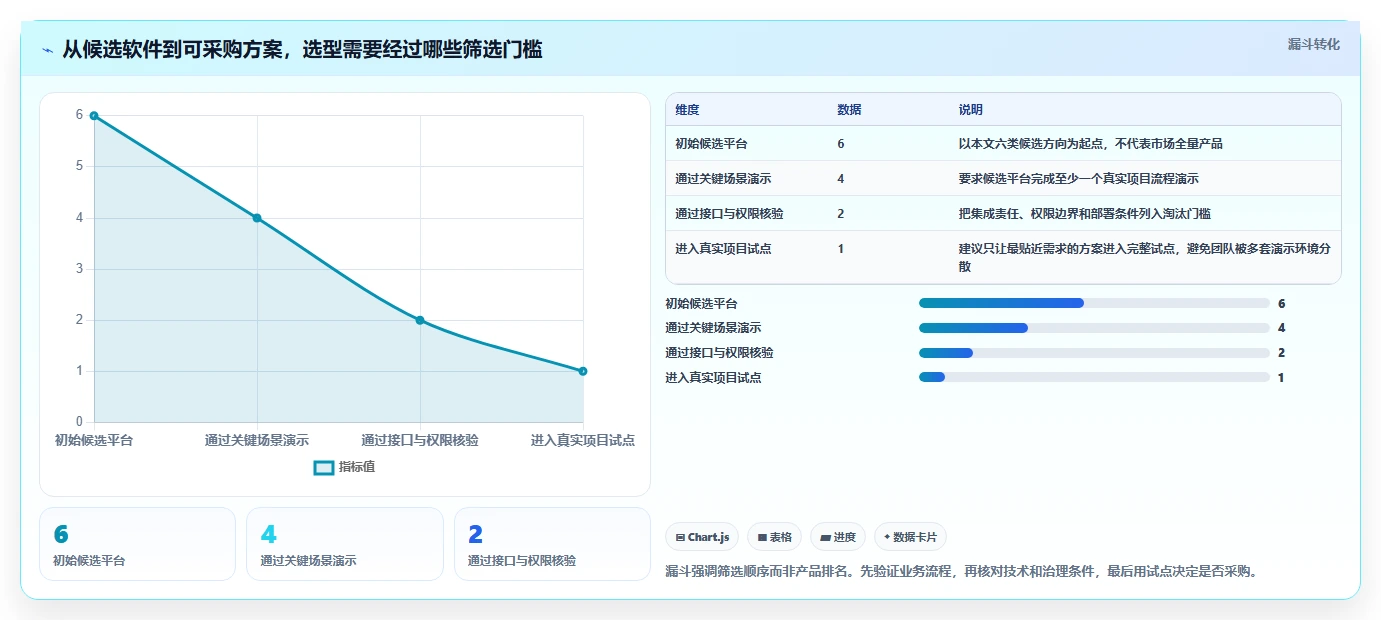Image resolution: width=1381 pixels, height=620 pixels.
Task: Click x-axis label 通过关键场景演示
Action: point(257,441)
